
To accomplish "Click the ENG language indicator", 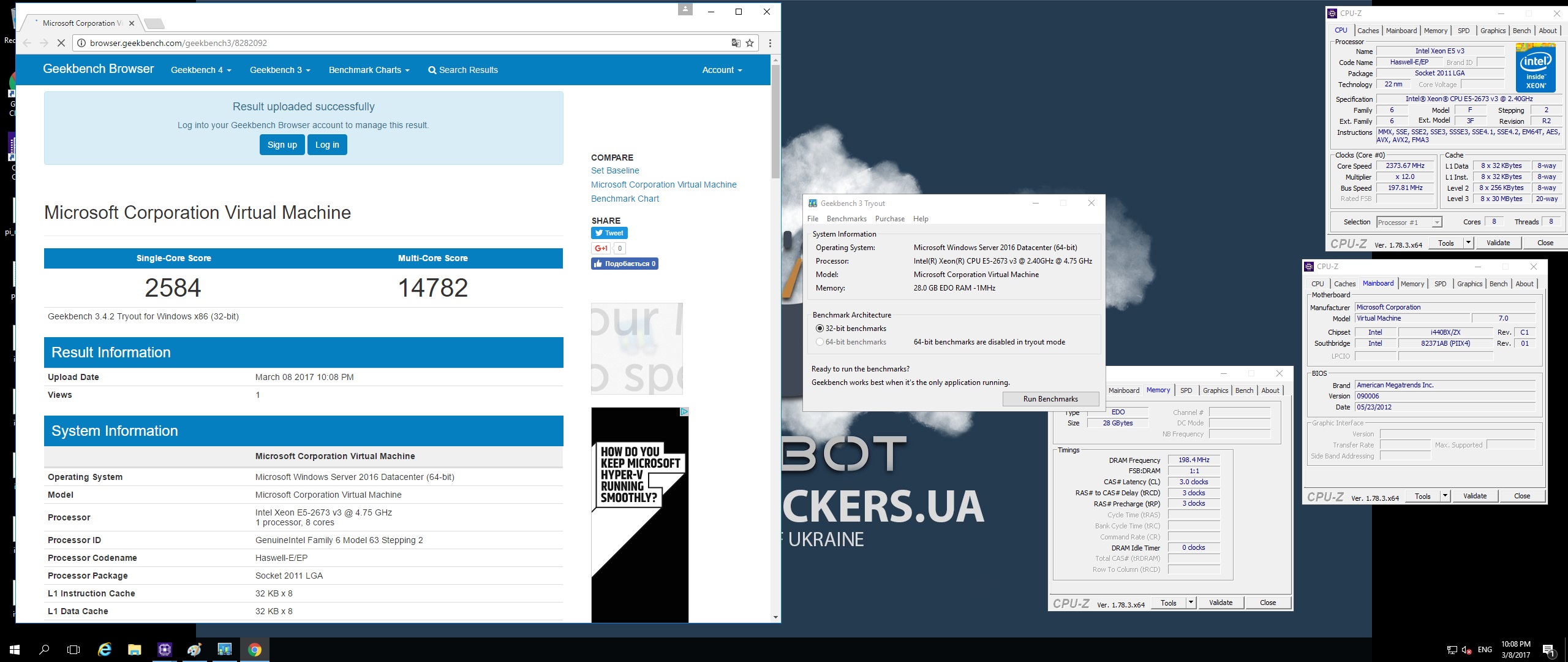I will 1485,650.
